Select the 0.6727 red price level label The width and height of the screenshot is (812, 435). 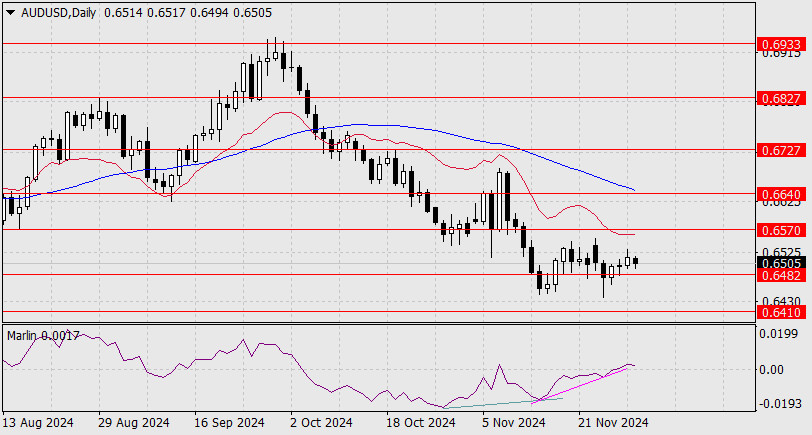click(781, 150)
